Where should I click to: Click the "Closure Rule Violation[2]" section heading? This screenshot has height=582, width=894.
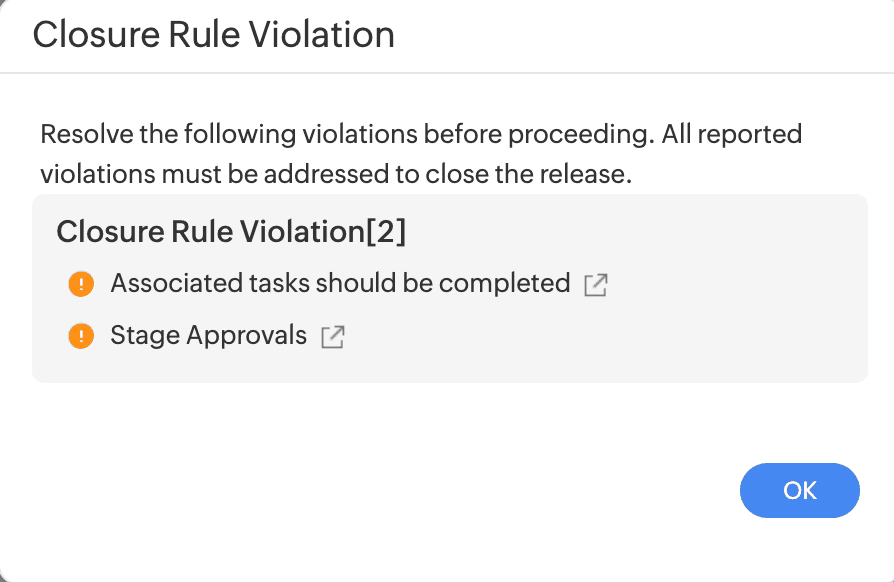(x=231, y=232)
